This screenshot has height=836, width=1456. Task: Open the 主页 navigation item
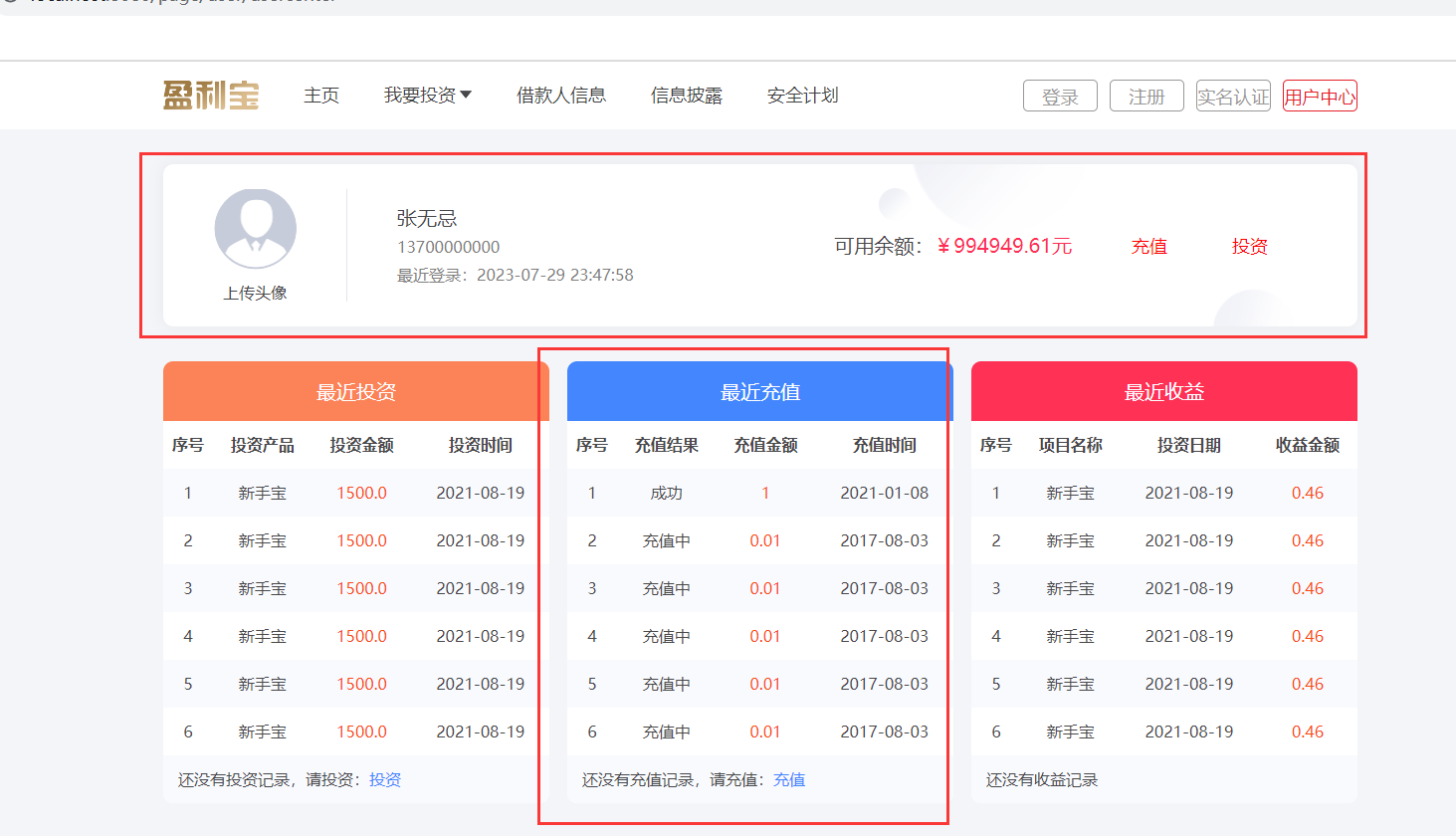(x=321, y=96)
